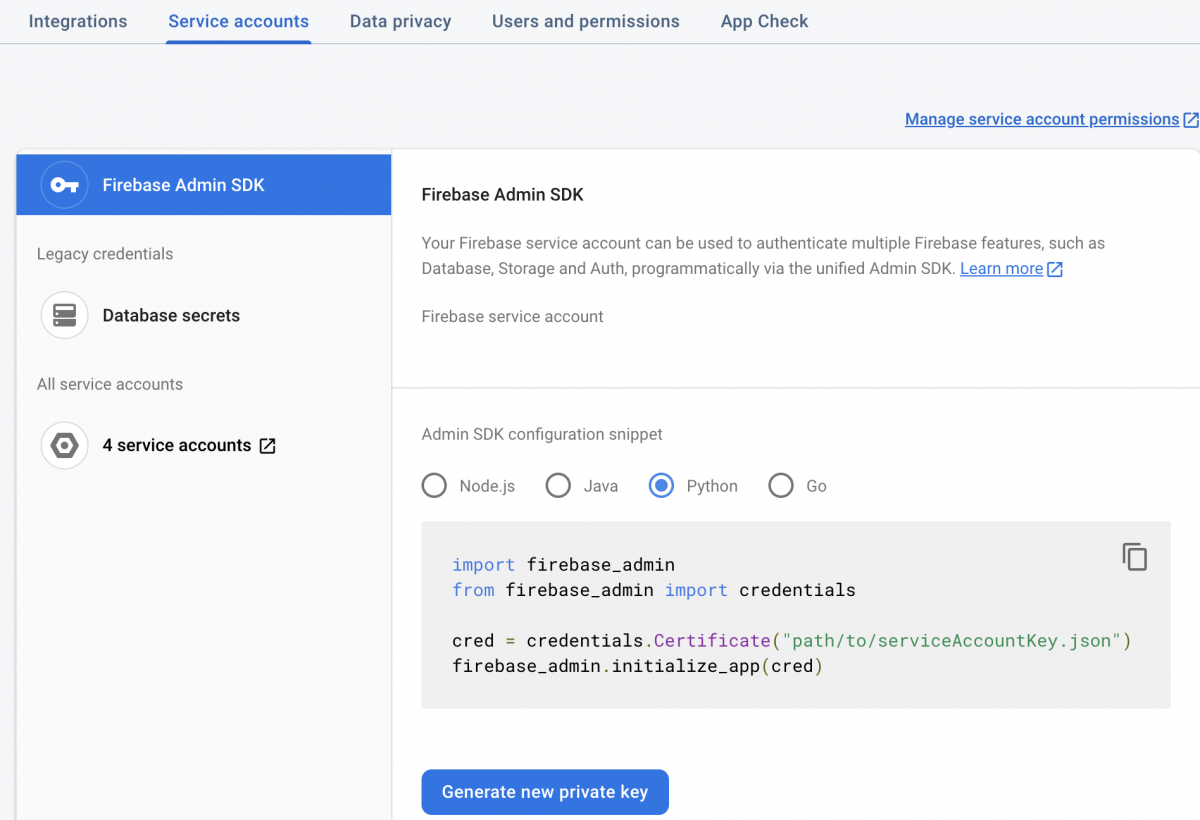Select the Node.js code snippet option
The width and height of the screenshot is (1200, 820).
434,485
